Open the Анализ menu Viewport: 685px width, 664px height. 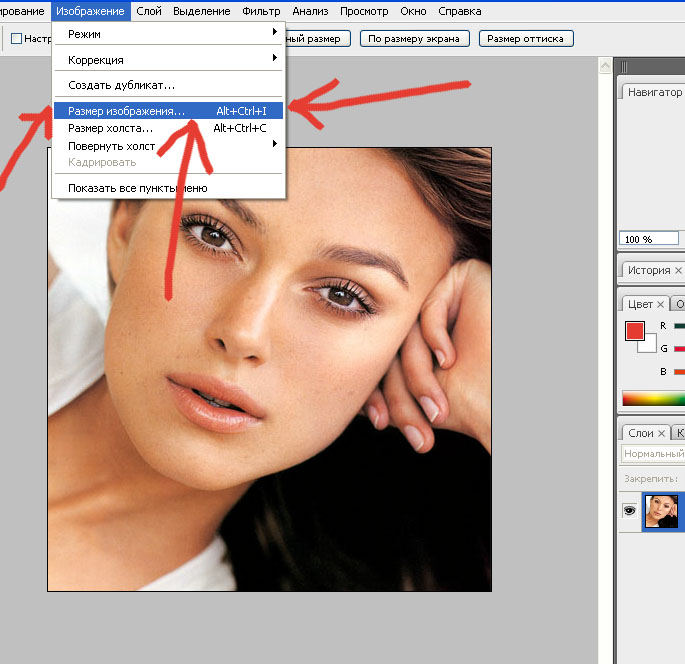[310, 11]
